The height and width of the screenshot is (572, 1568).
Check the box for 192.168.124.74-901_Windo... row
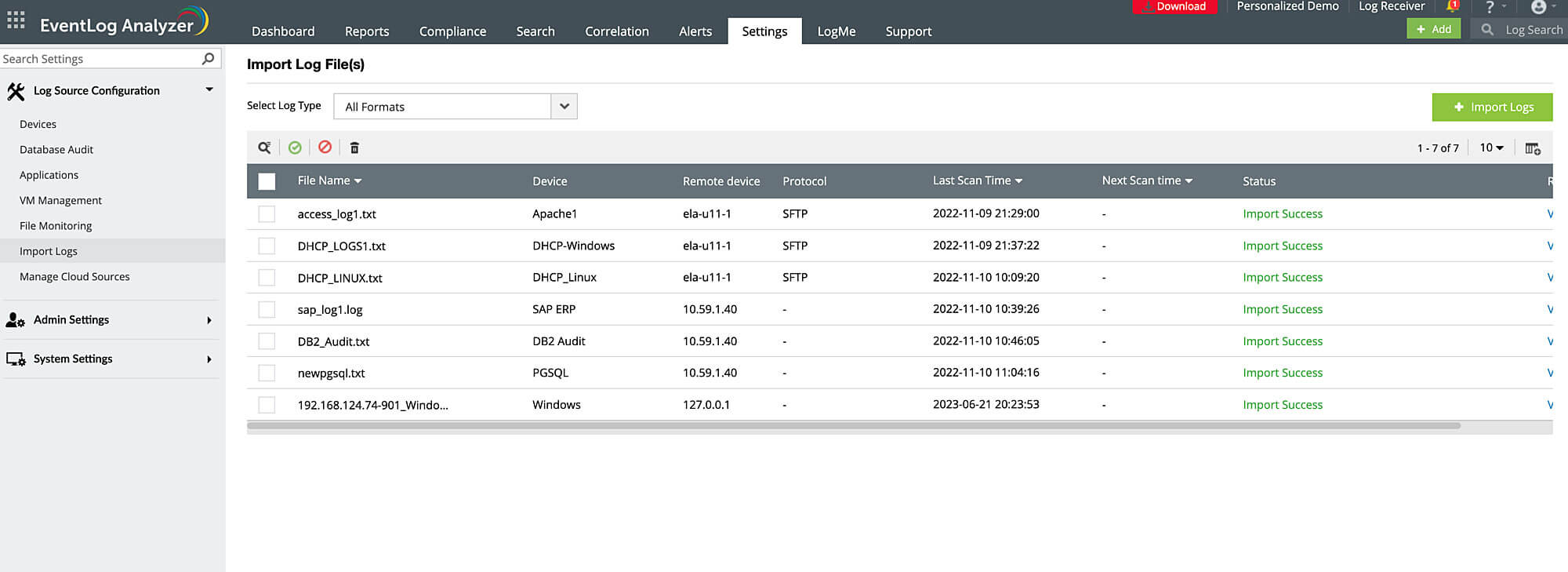(x=267, y=405)
